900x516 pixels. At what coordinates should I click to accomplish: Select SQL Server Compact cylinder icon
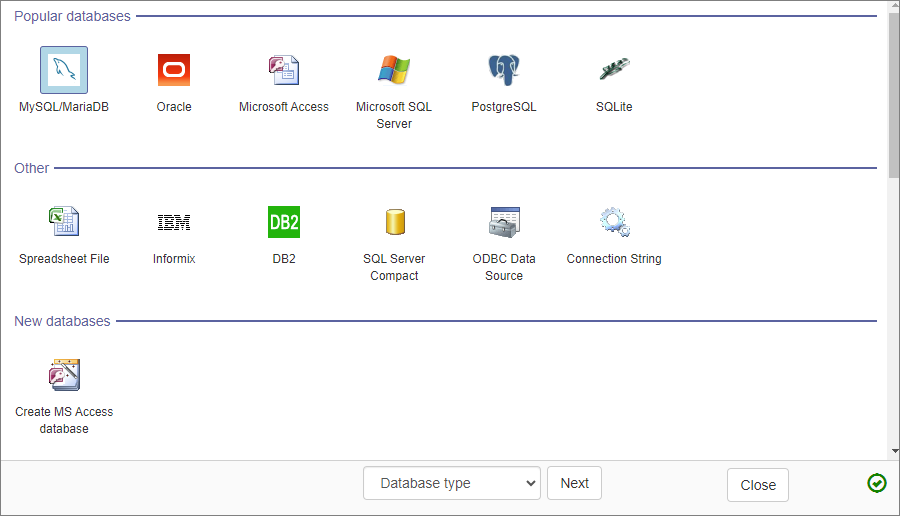(x=394, y=222)
